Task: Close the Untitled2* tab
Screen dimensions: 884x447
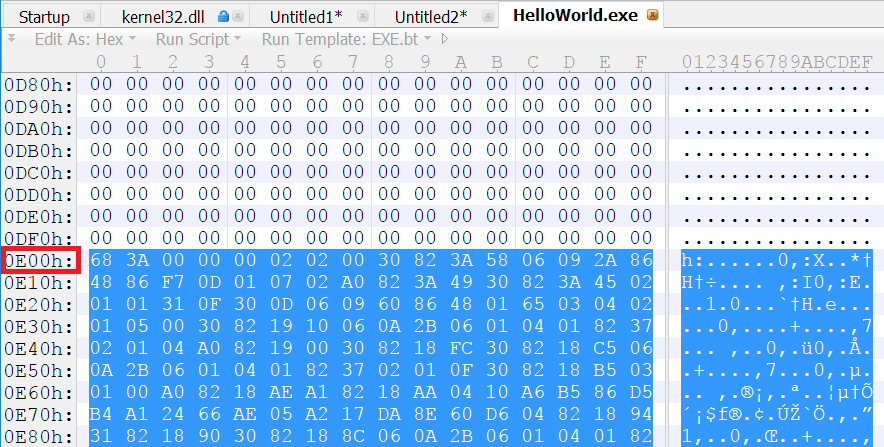Action: click(488, 16)
